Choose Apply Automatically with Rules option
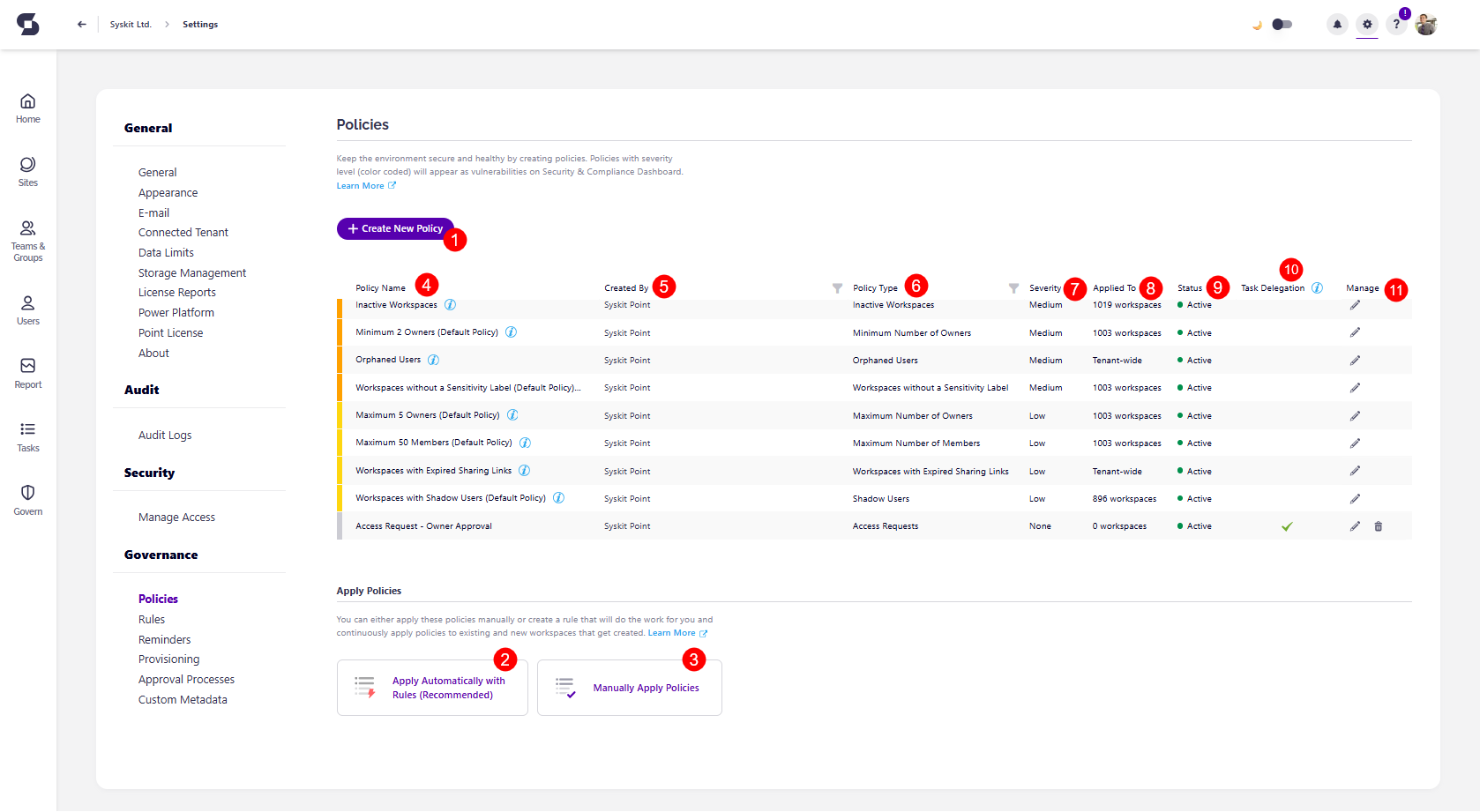Screen dimensions: 1480x812 [432, 688]
